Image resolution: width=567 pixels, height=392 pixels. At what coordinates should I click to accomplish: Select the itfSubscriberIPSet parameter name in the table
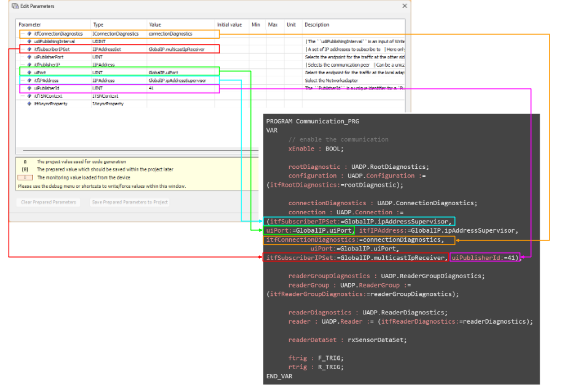click(x=52, y=49)
